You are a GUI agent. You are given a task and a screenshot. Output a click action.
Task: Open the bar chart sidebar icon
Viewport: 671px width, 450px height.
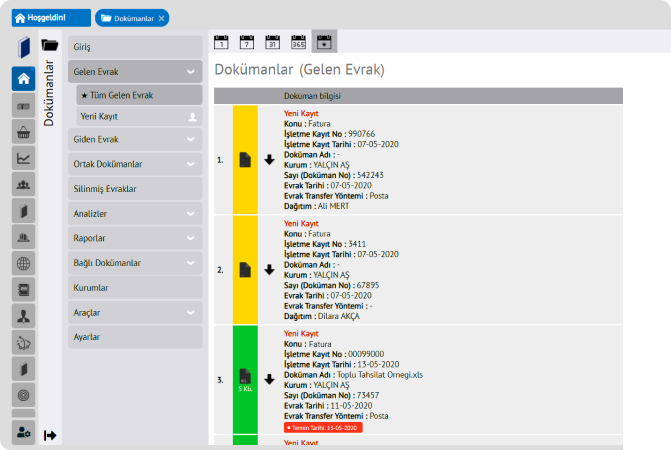click(24, 237)
